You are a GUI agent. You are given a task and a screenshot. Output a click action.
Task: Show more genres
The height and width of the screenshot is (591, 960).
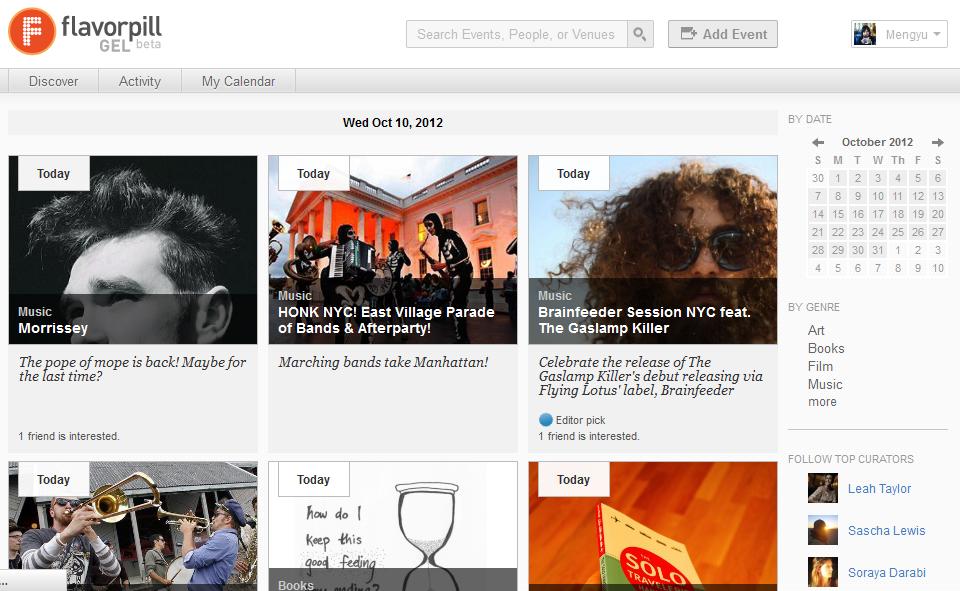point(822,402)
